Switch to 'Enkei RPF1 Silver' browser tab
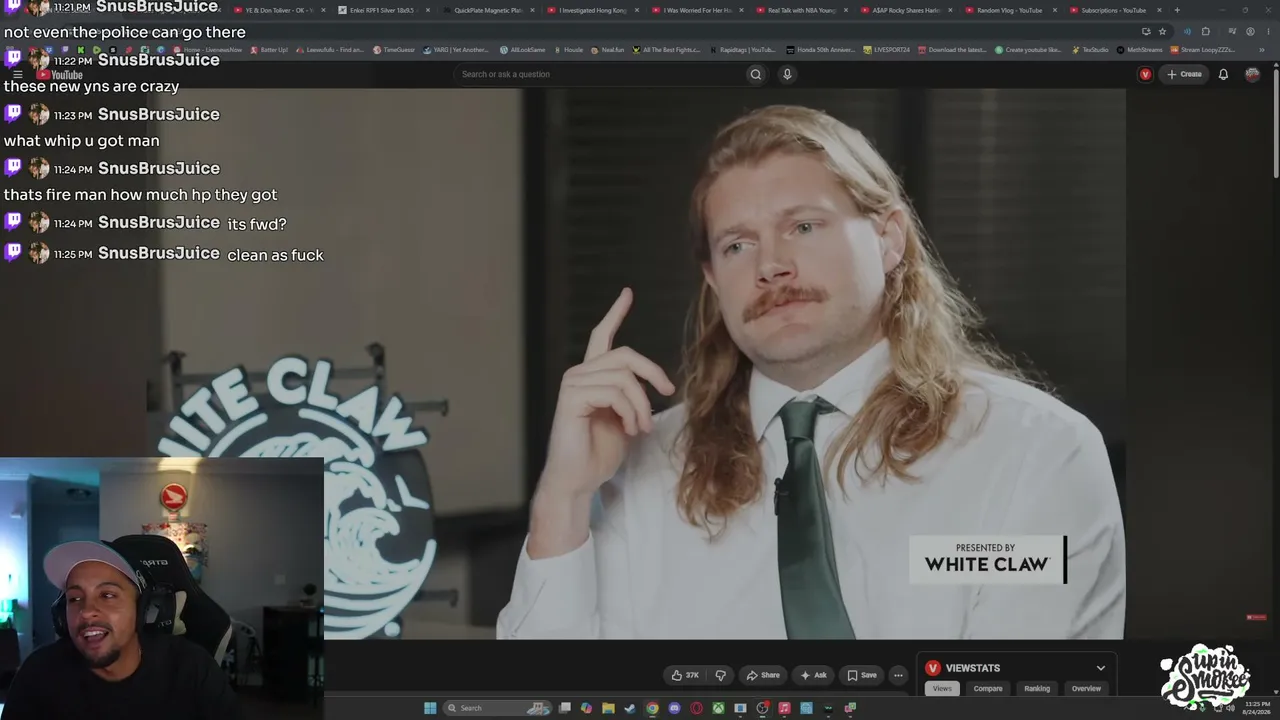The image size is (1280, 720). click(383, 10)
